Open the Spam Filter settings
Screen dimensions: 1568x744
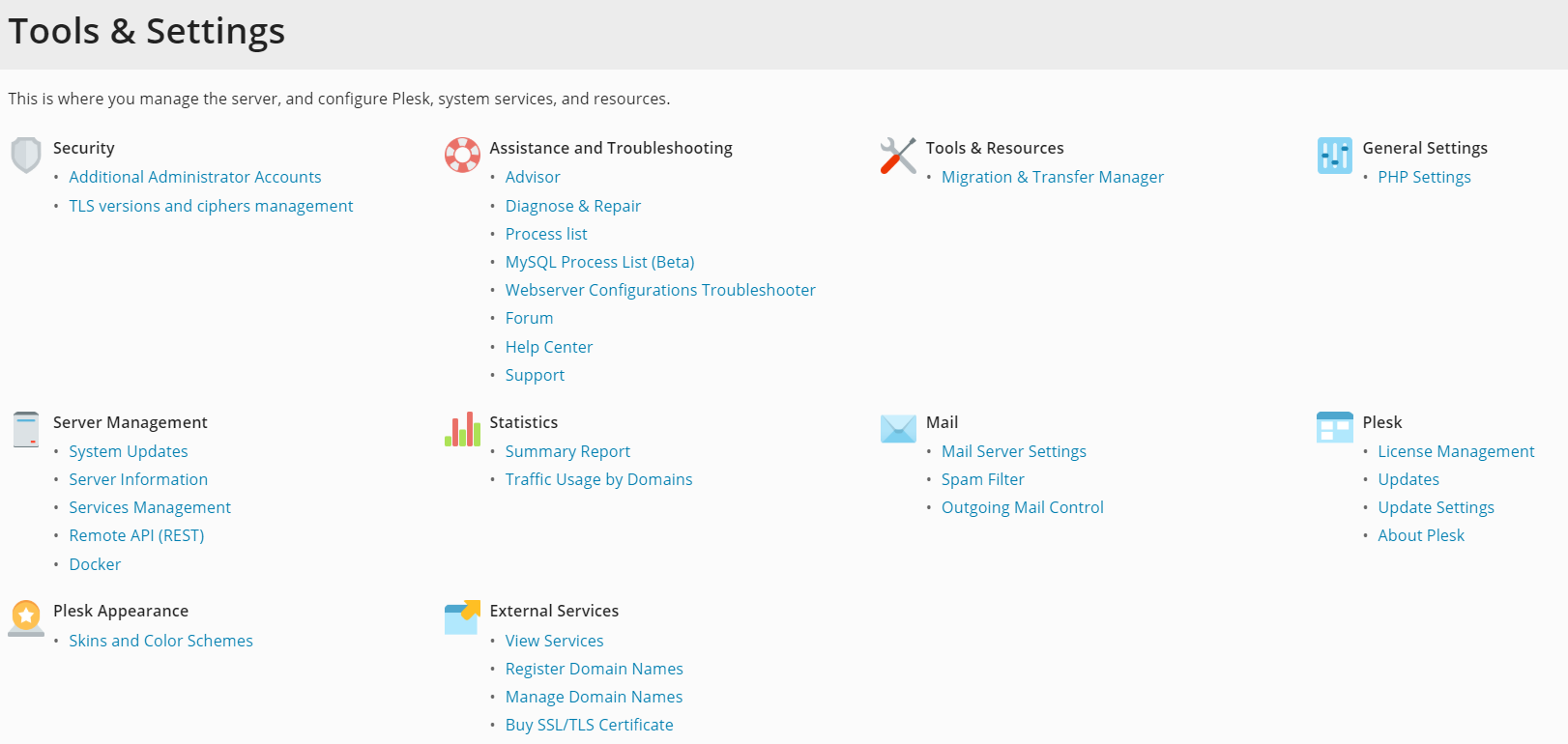(983, 479)
